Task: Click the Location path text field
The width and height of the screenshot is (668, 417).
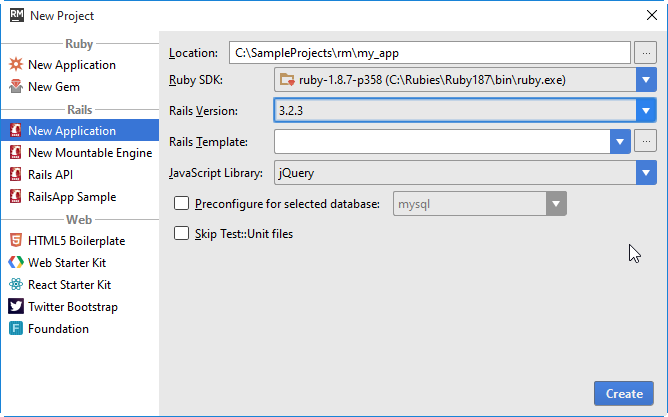Action: [428, 52]
